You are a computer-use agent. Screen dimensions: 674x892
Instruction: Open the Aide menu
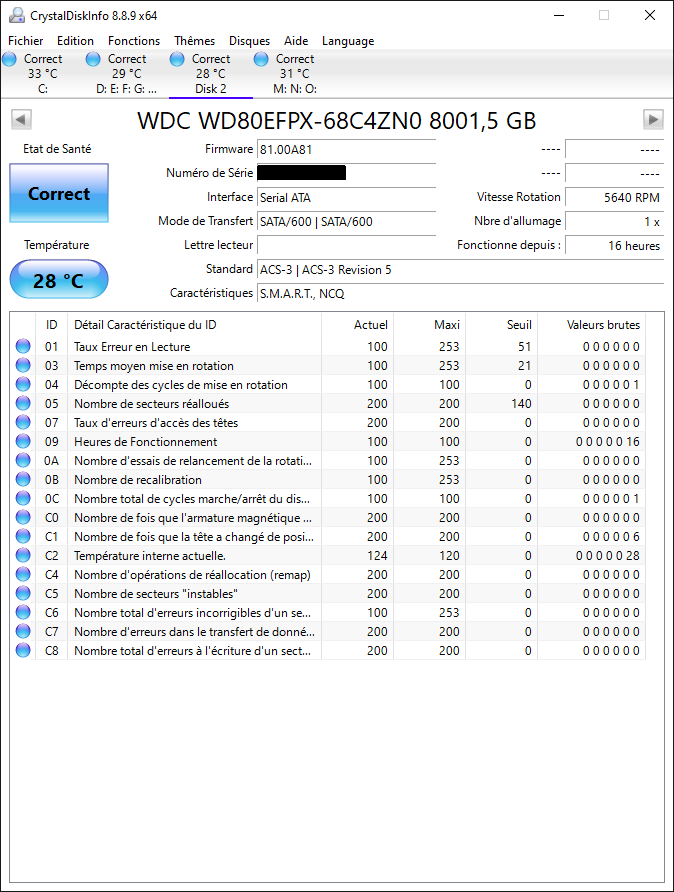point(296,41)
